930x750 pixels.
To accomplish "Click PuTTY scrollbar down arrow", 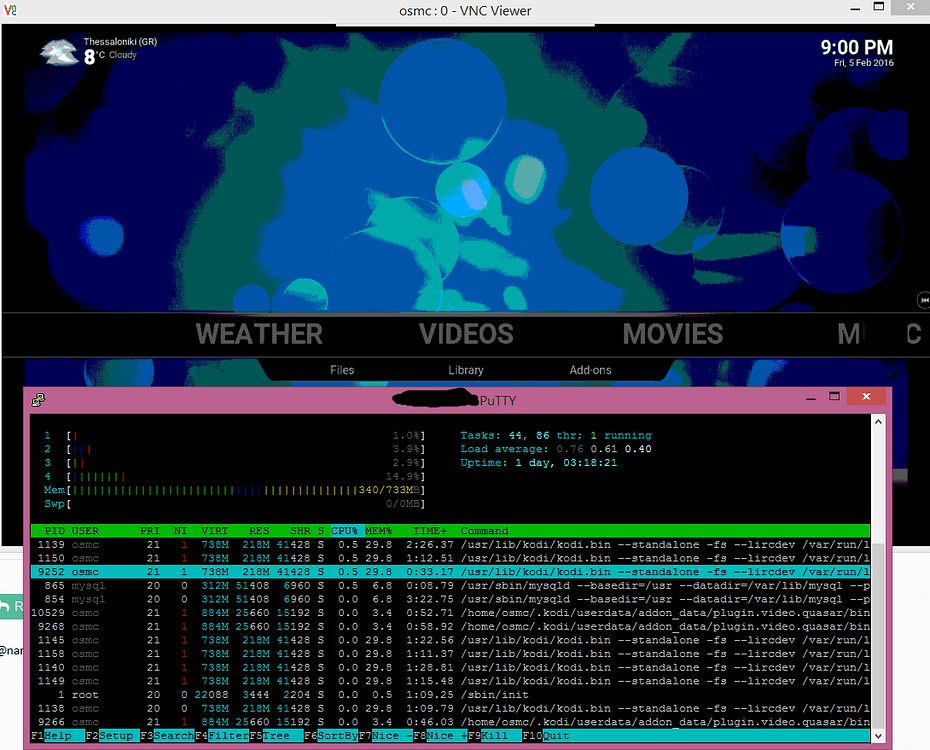I will pyautogui.click(x=878, y=736).
